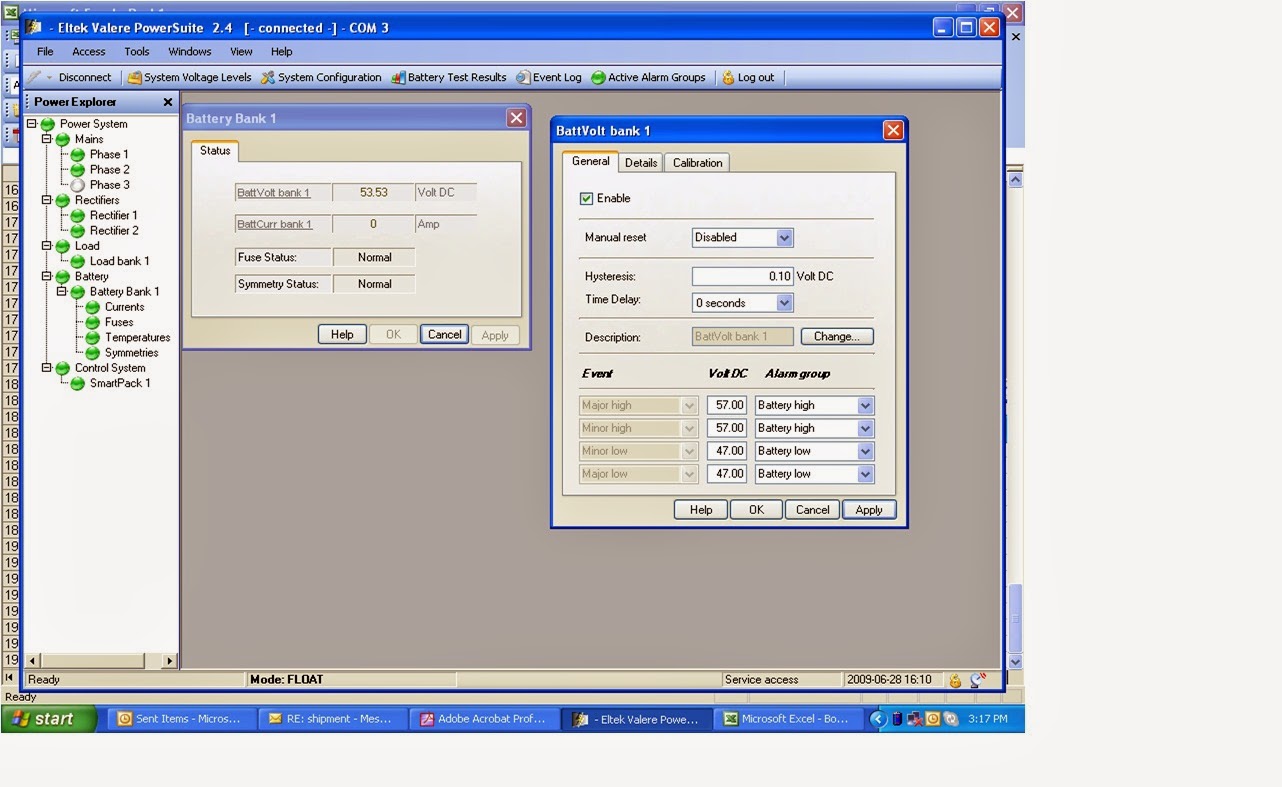Select Phase 1 green status icon
This screenshot has width=1282, height=787.
click(x=78, y=155)
